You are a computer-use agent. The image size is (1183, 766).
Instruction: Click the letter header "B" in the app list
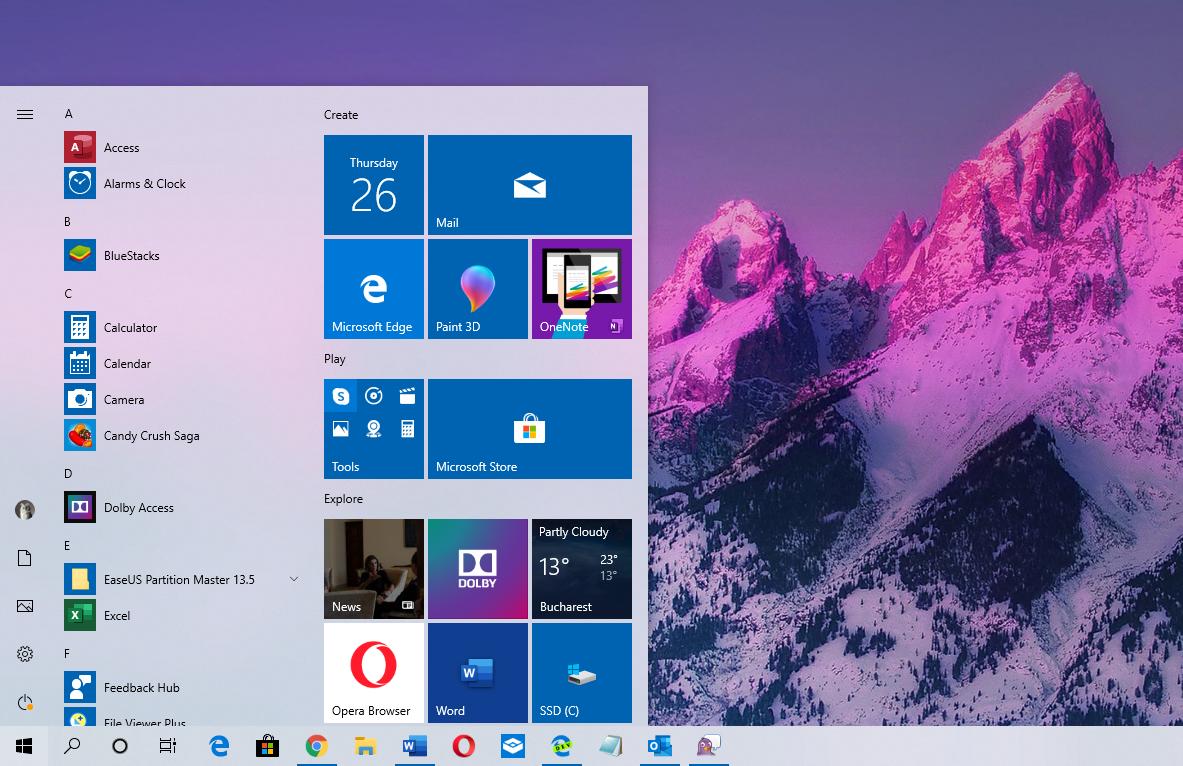point(68,222)
